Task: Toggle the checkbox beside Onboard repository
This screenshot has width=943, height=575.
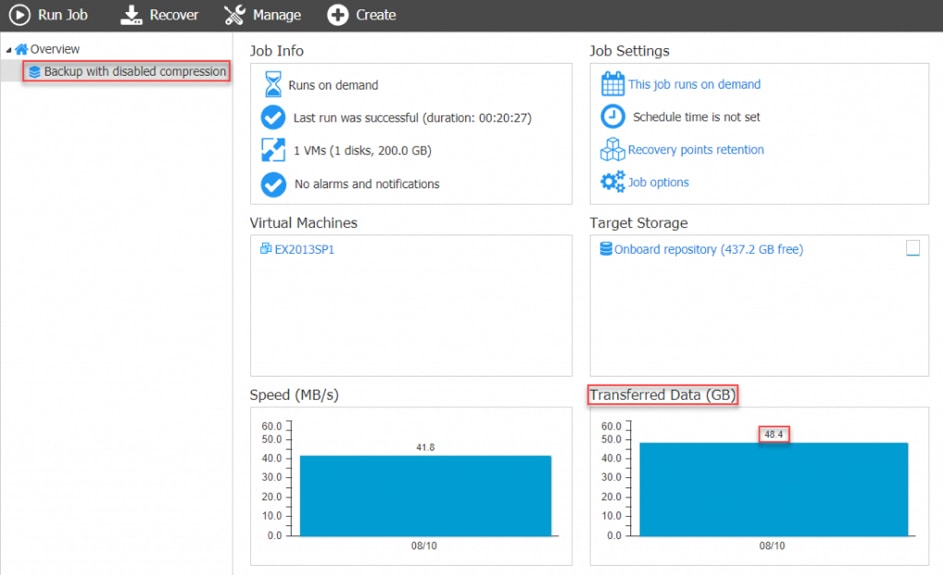Action: tap(912, 249)
